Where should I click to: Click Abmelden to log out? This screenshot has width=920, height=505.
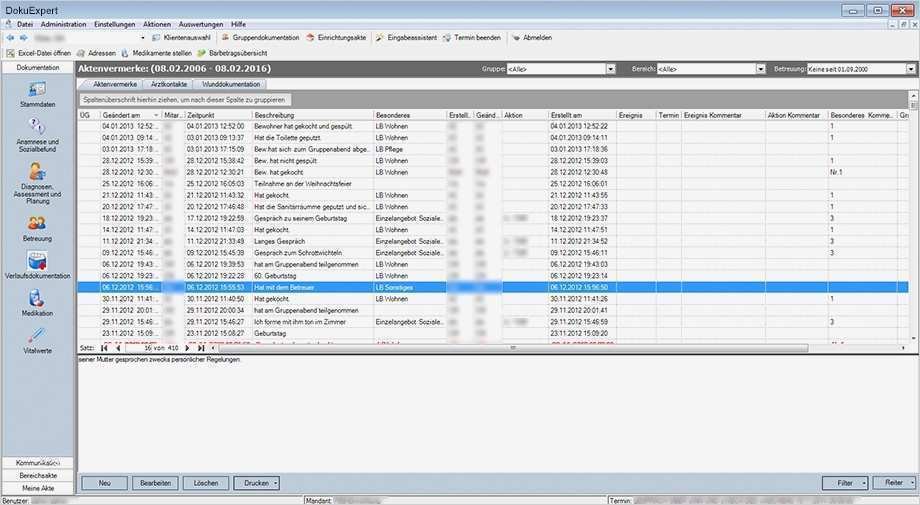[532, 38]
